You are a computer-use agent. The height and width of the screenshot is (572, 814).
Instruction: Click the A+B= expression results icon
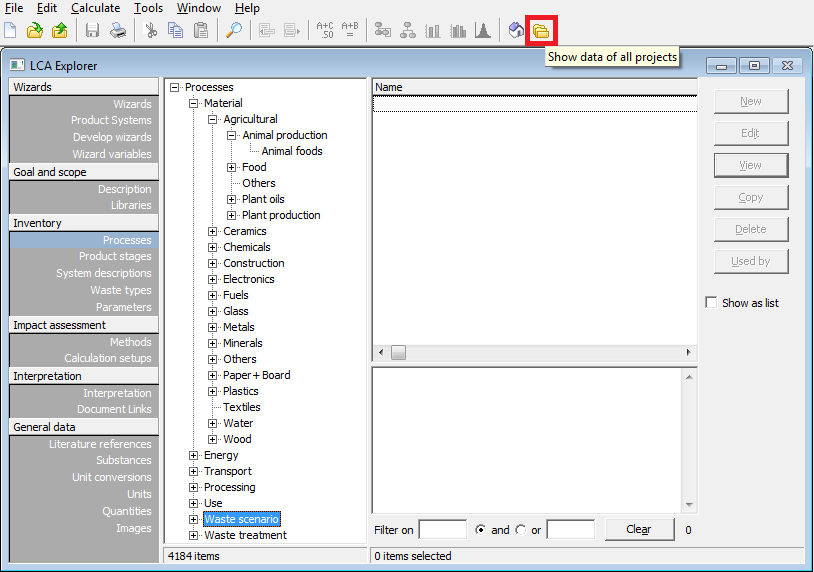350,31
